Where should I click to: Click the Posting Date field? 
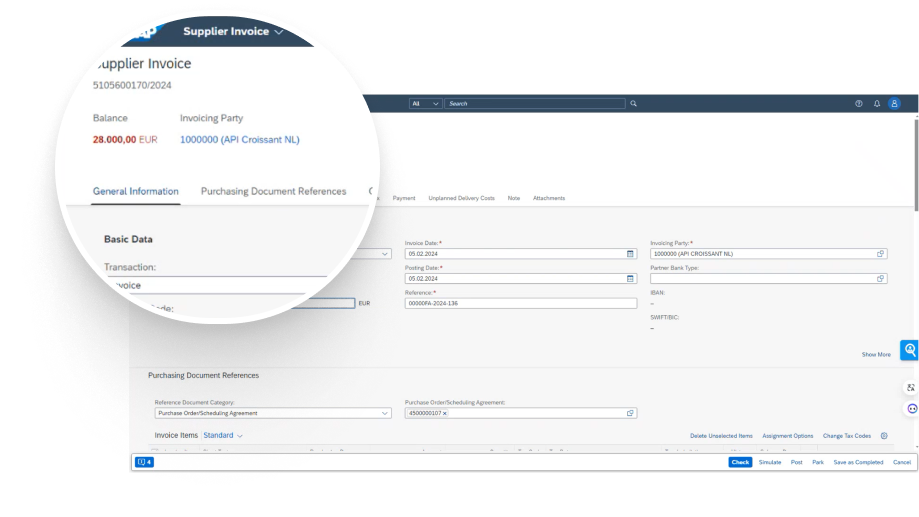click(x=520, y=278)
